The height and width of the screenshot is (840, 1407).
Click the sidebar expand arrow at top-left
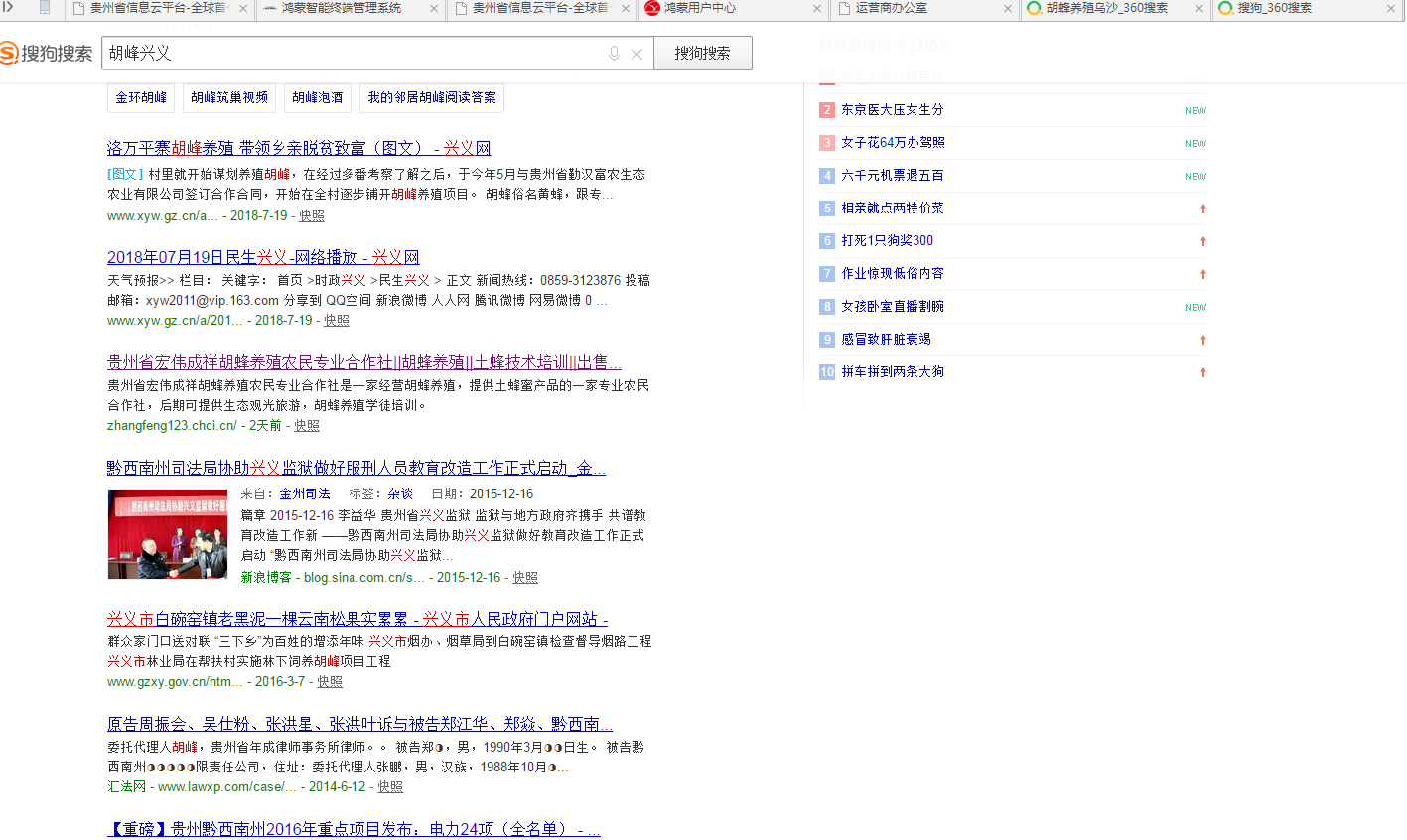point(9,8)
